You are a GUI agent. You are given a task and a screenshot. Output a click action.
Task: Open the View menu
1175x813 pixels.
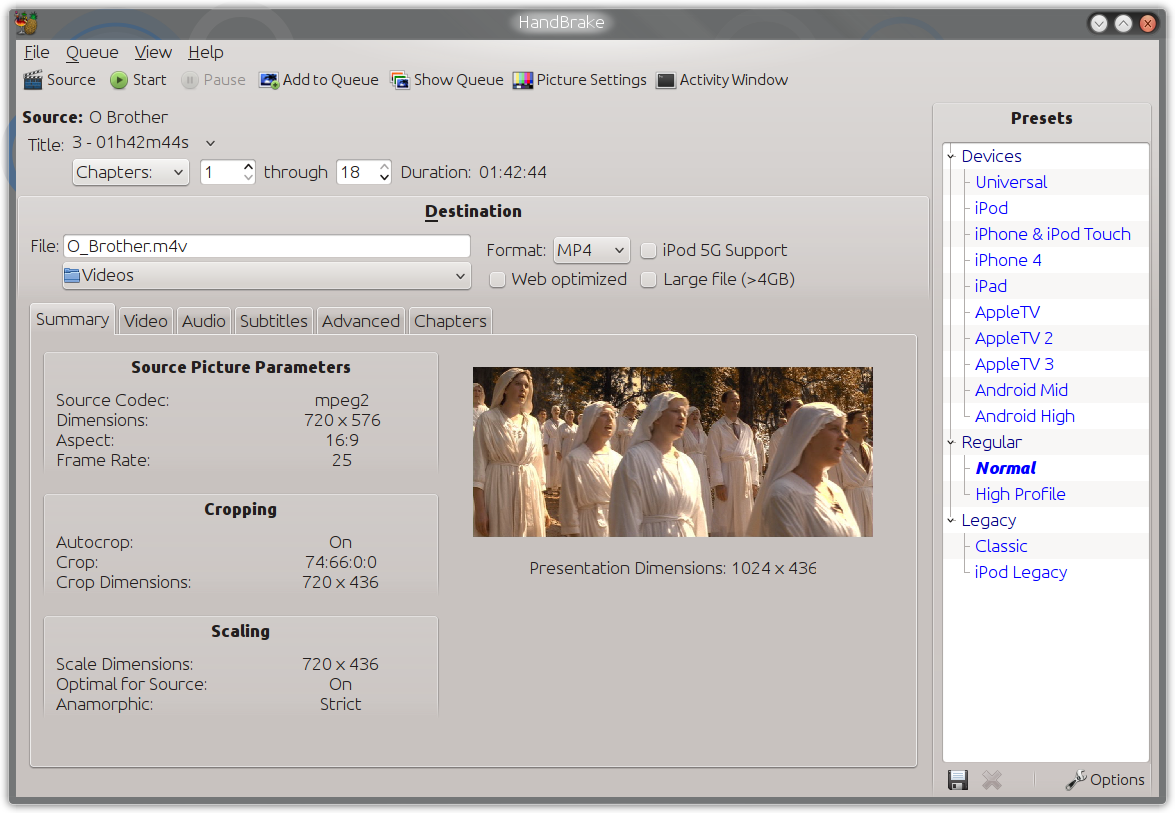click(x=153, y=52)
